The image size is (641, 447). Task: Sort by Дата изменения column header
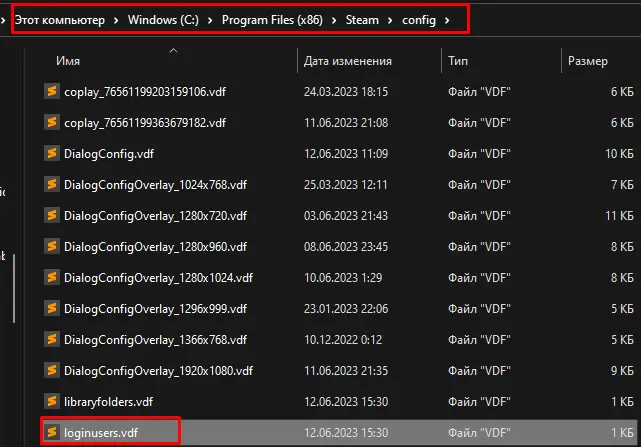pos(347,61)
